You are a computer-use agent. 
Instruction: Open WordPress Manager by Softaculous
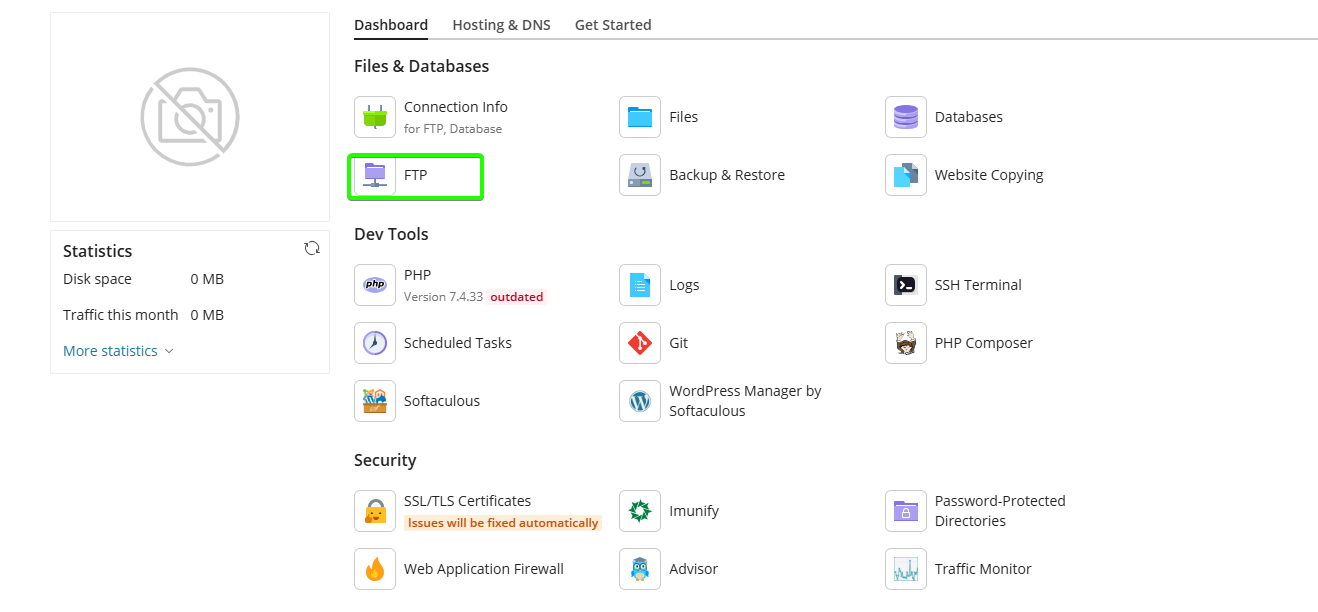point(744,401)
